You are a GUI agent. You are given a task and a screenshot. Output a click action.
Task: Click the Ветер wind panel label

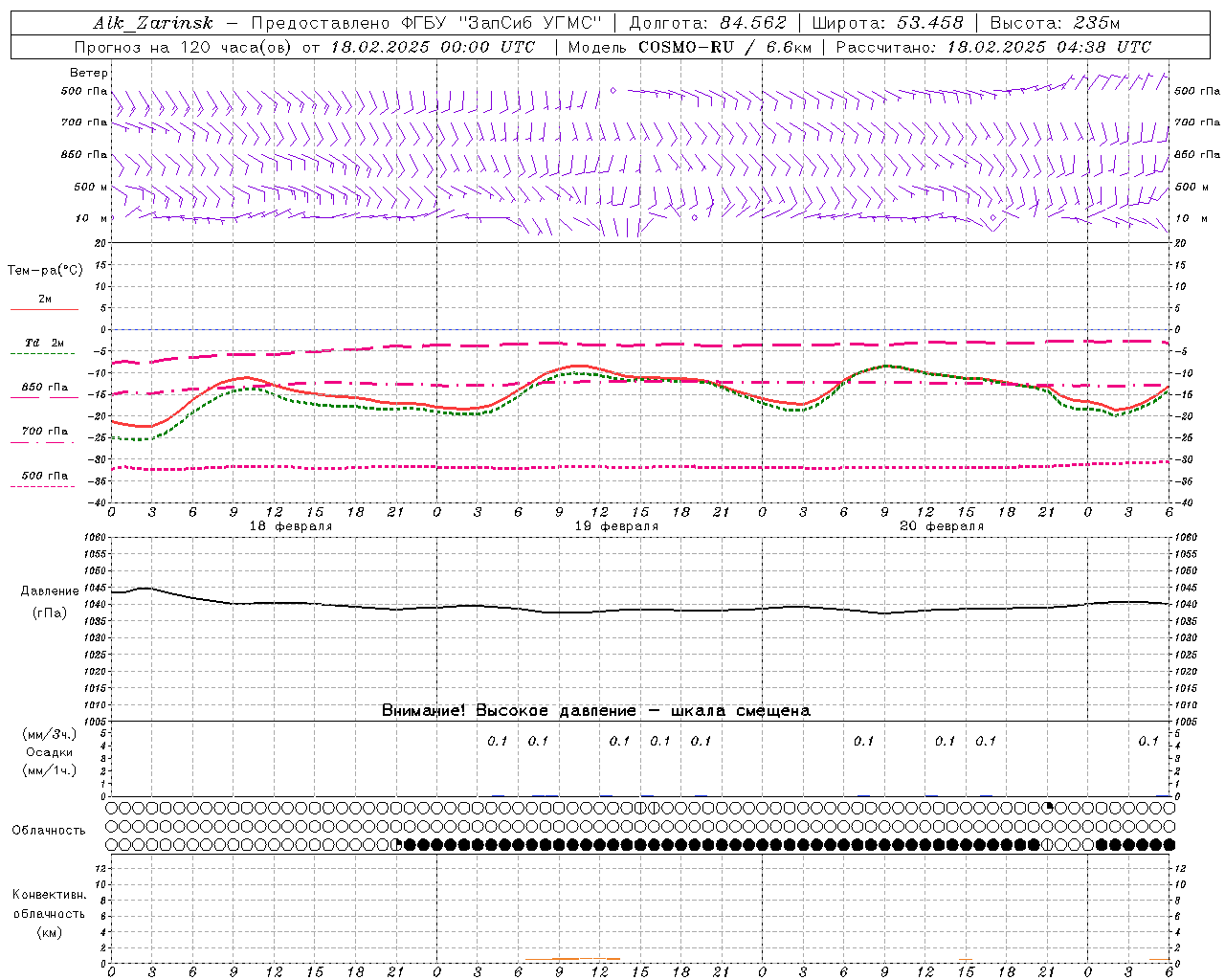89,73
